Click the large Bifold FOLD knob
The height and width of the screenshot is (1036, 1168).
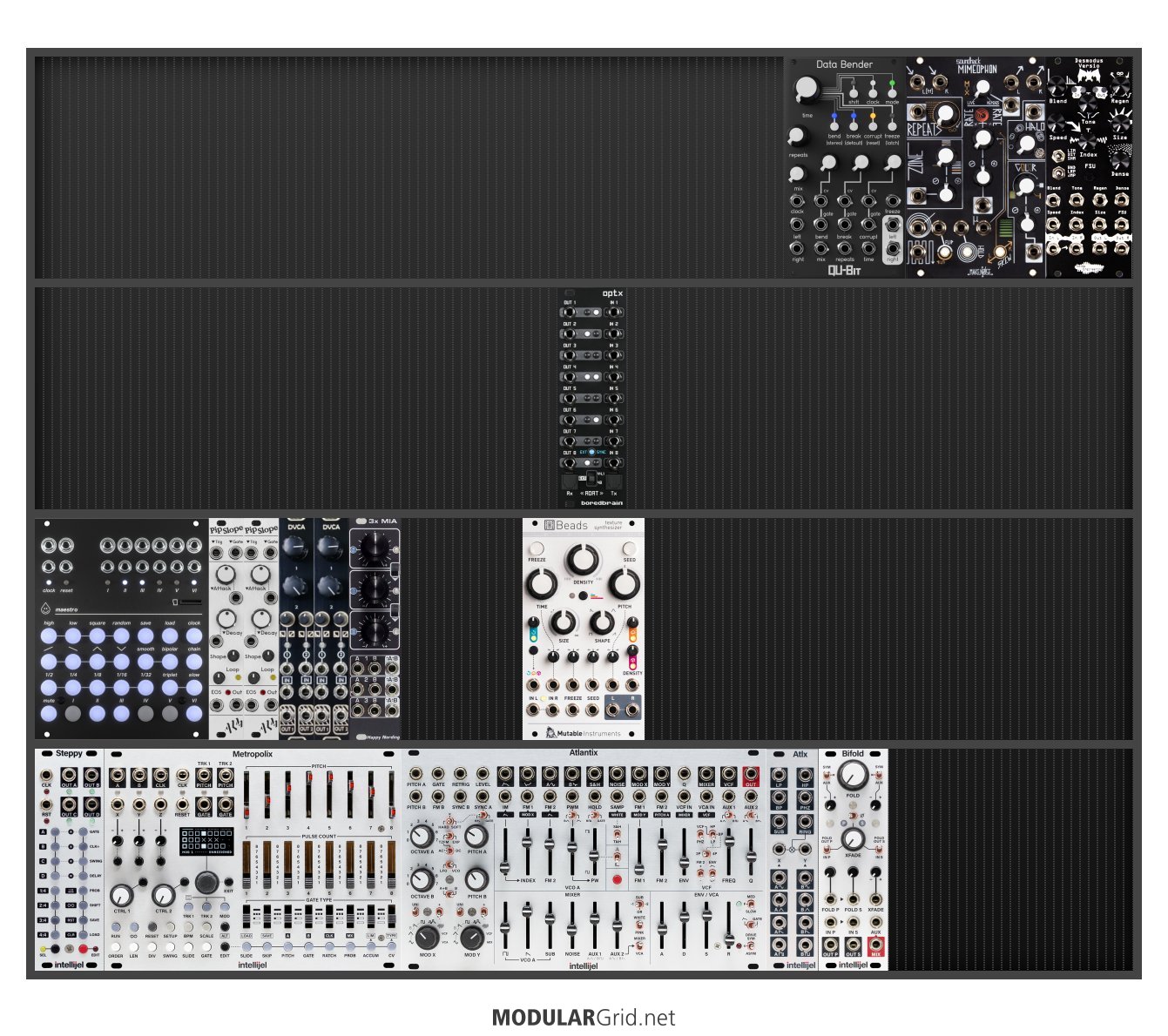pos(853,774)
